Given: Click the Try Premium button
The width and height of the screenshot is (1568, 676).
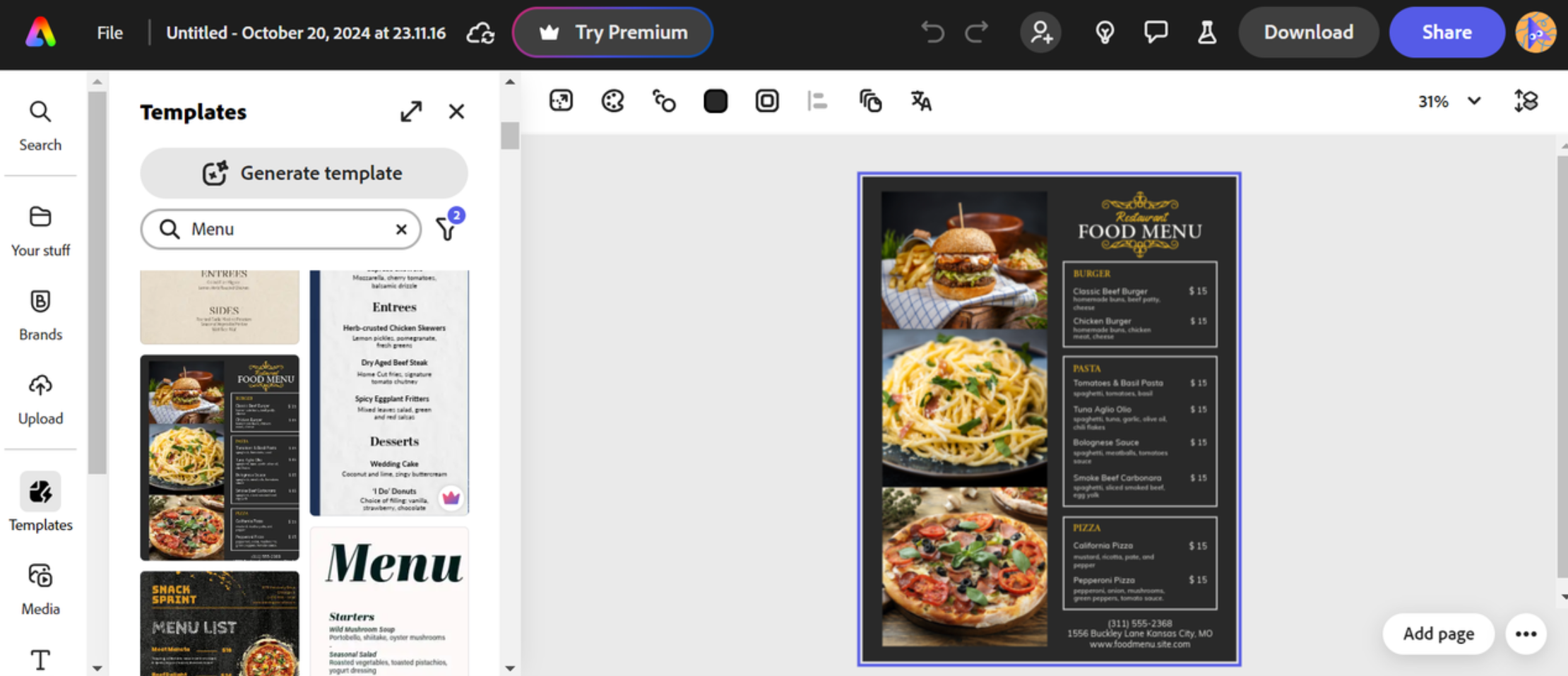Looking at the screenshot, I should (612, 32).
